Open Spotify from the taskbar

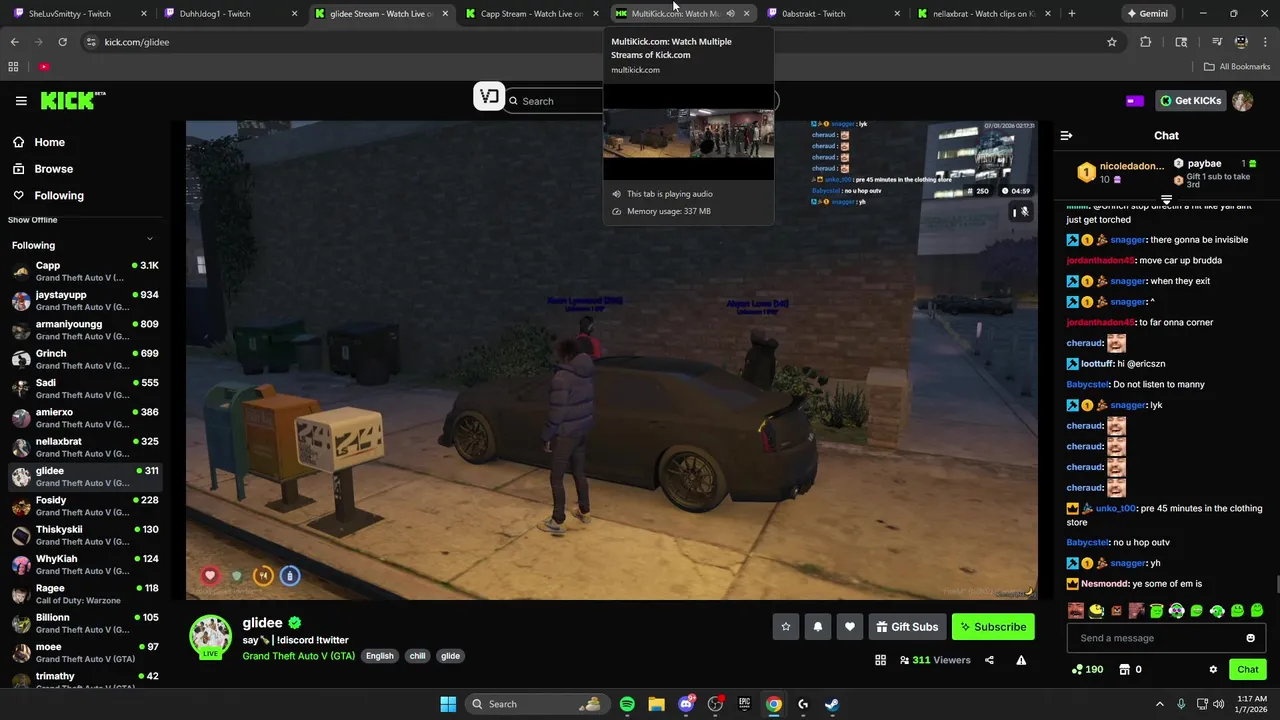click(x=627, y=704)
